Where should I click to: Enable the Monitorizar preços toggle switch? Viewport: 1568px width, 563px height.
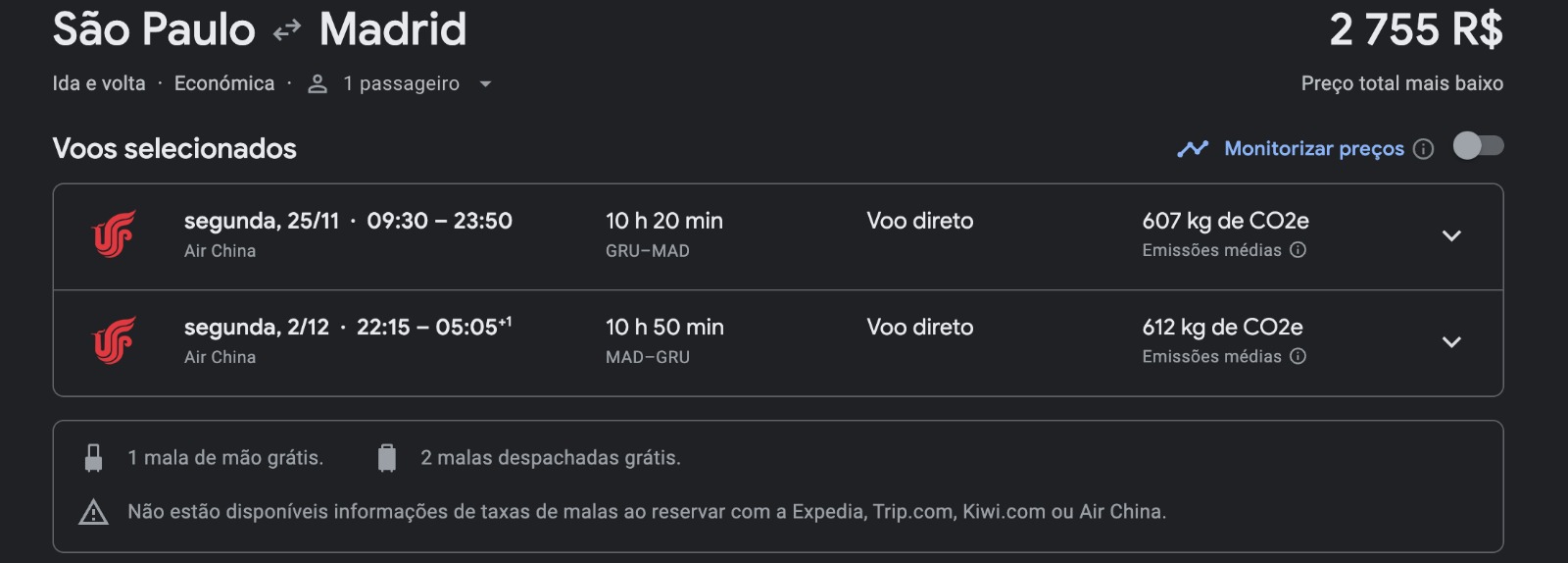click(1478, 146)
